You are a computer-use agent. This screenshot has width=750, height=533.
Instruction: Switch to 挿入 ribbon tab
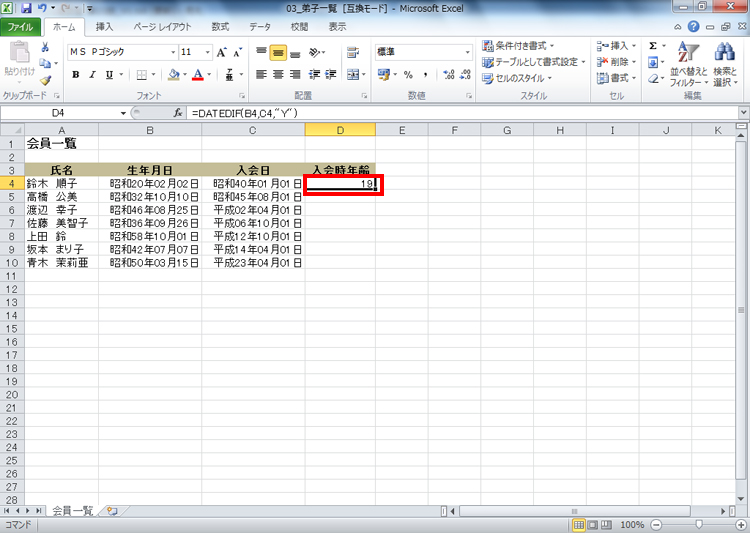(104, 27)
